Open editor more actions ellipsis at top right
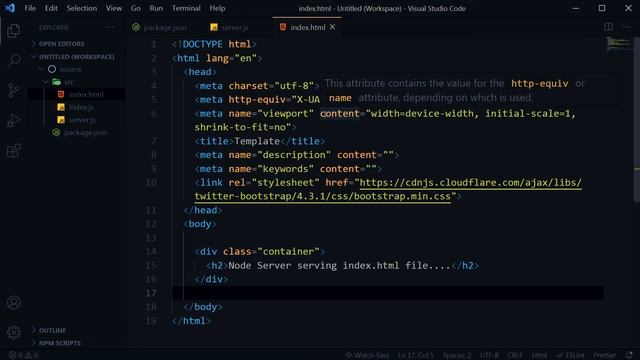 point(627,27)
